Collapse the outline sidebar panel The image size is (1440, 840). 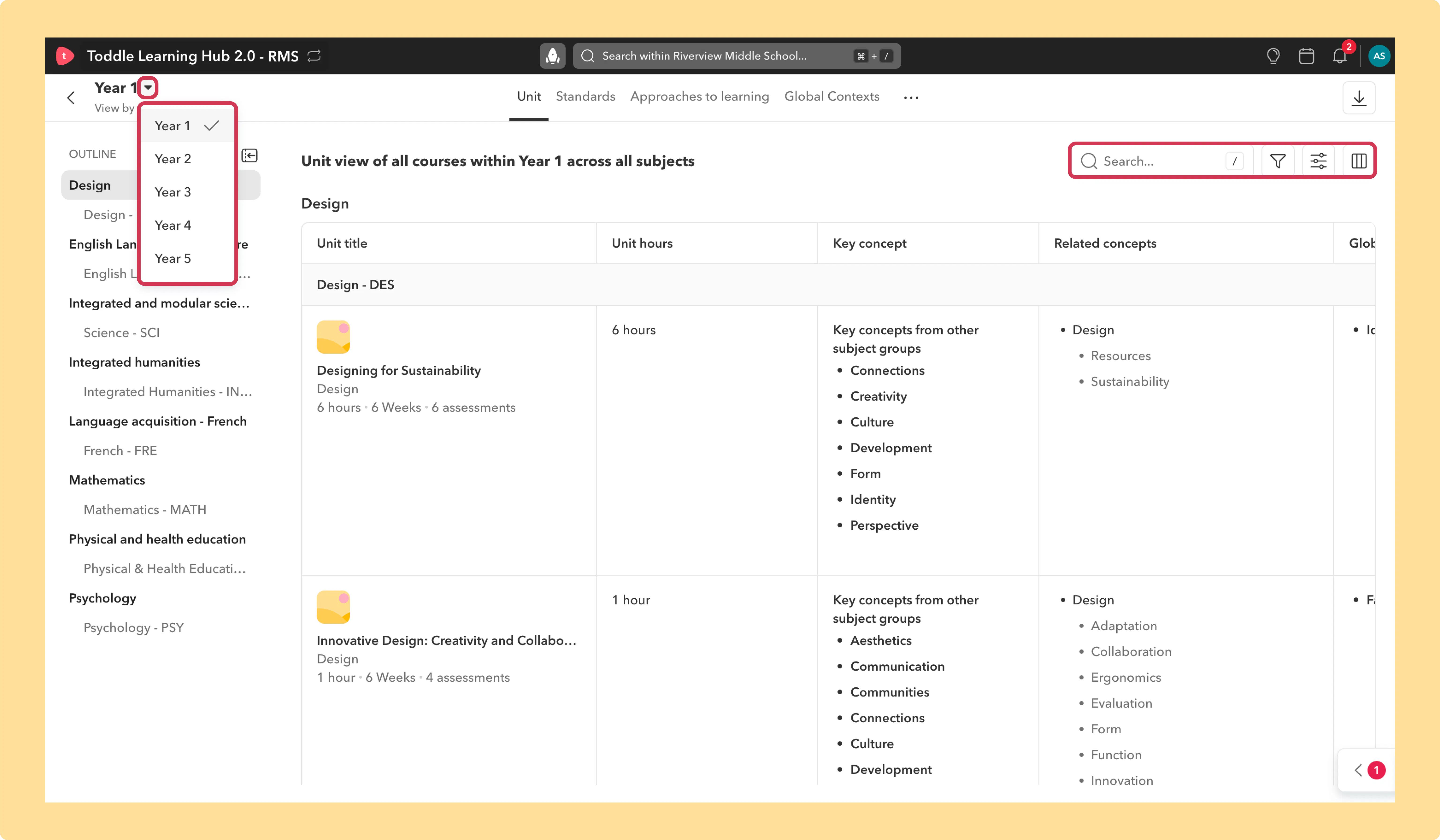point(250,155)
